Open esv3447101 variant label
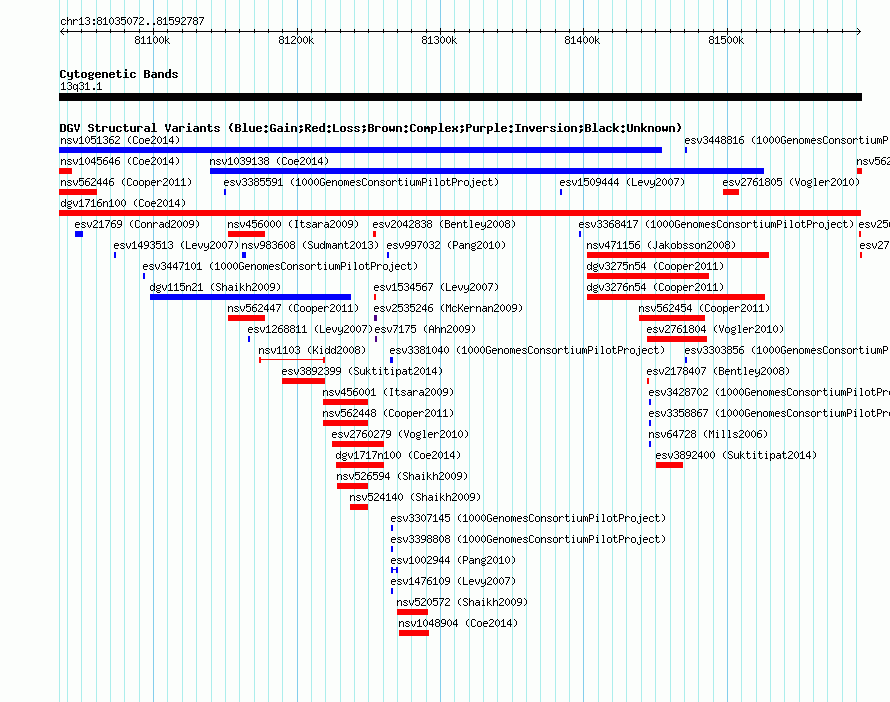890x702 pixels. coord(280,266)
